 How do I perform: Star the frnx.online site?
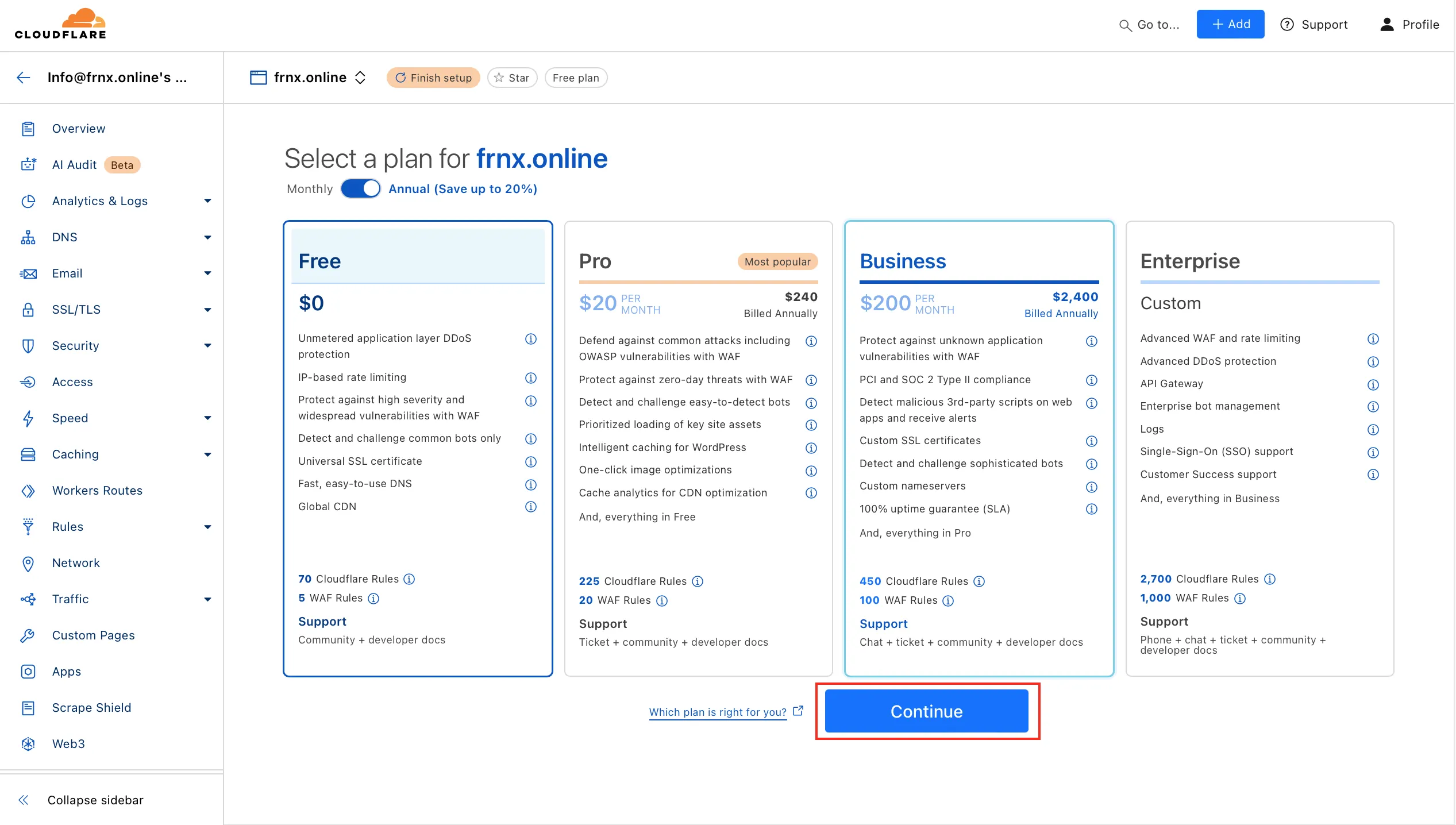pyautogui.click(x=512, y=78)
